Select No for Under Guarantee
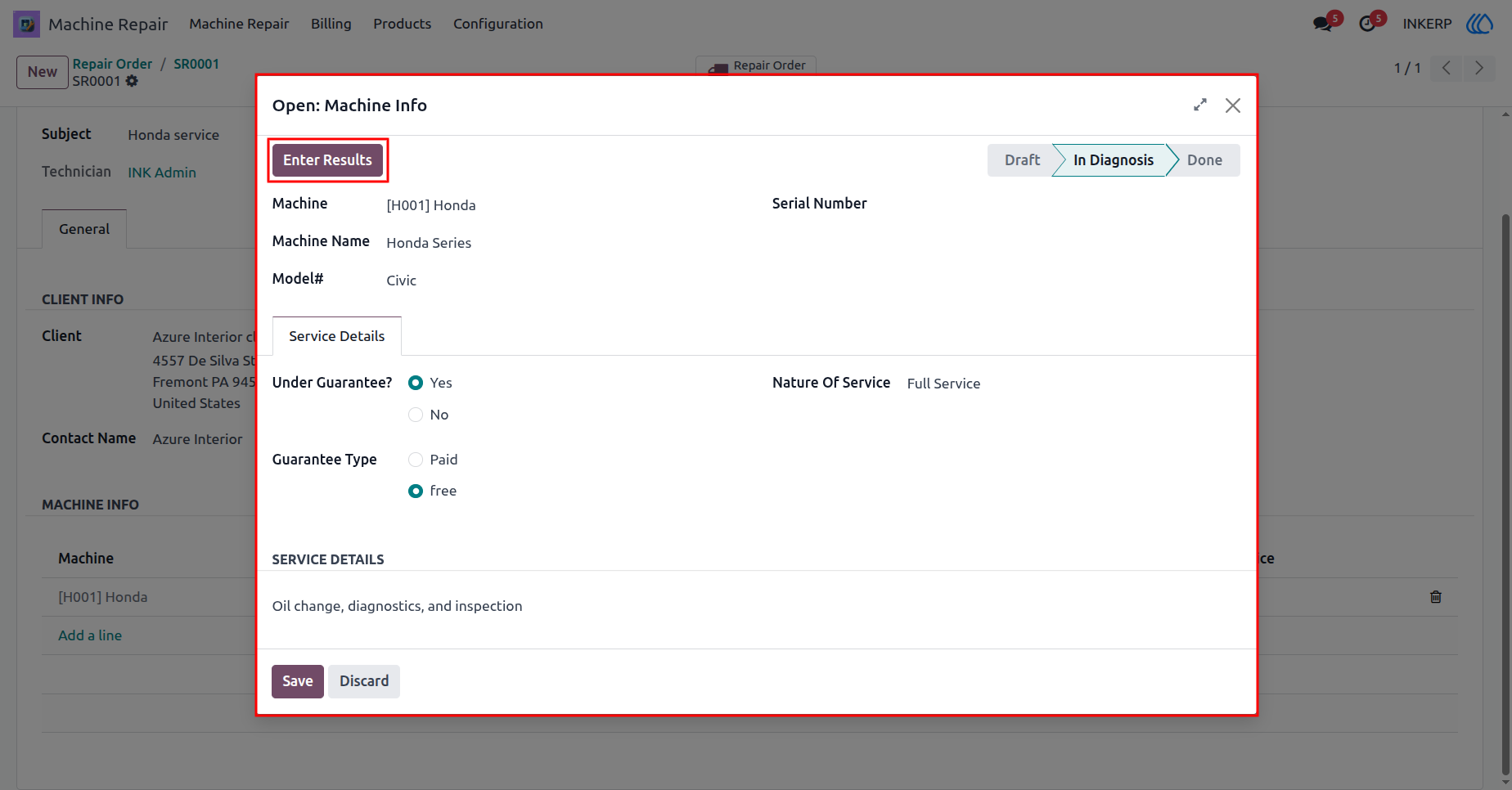 click(416, 415)
